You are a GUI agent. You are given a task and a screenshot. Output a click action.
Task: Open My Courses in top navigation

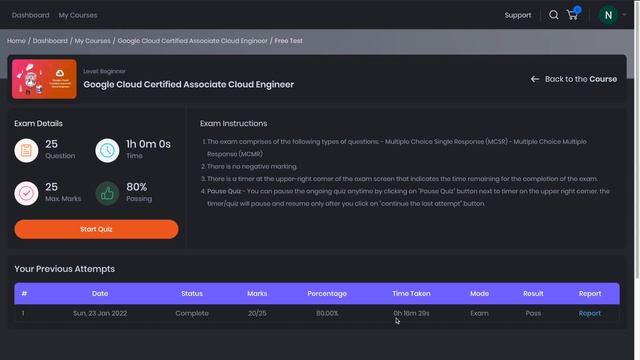click(78, 15)
